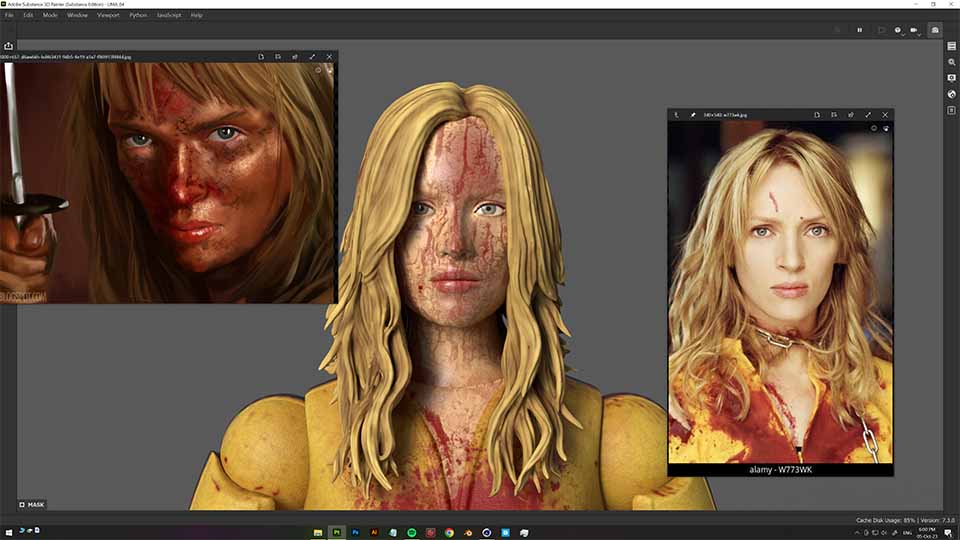Open the Help menu
The width and height of the screenshot is (960, 540).
tap(197, 15)
